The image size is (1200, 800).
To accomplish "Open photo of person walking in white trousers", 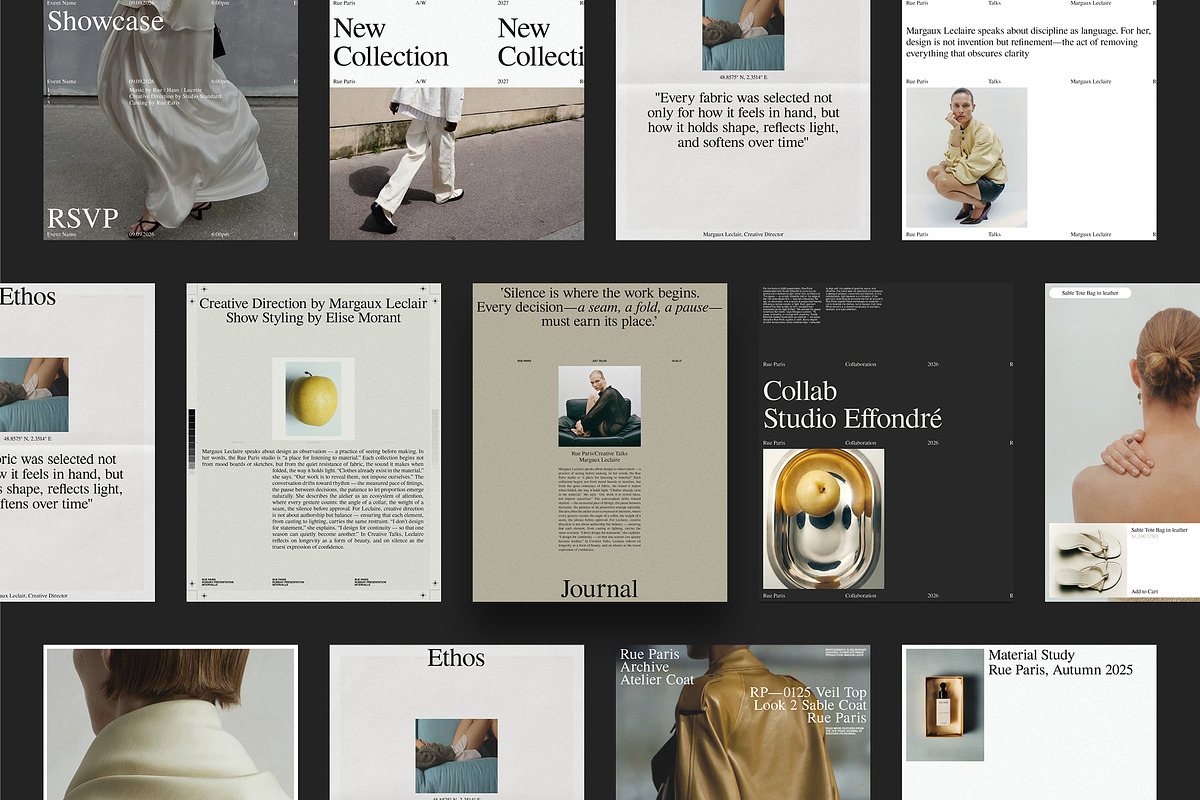I will pyautogui.click(x=457, y=163).
